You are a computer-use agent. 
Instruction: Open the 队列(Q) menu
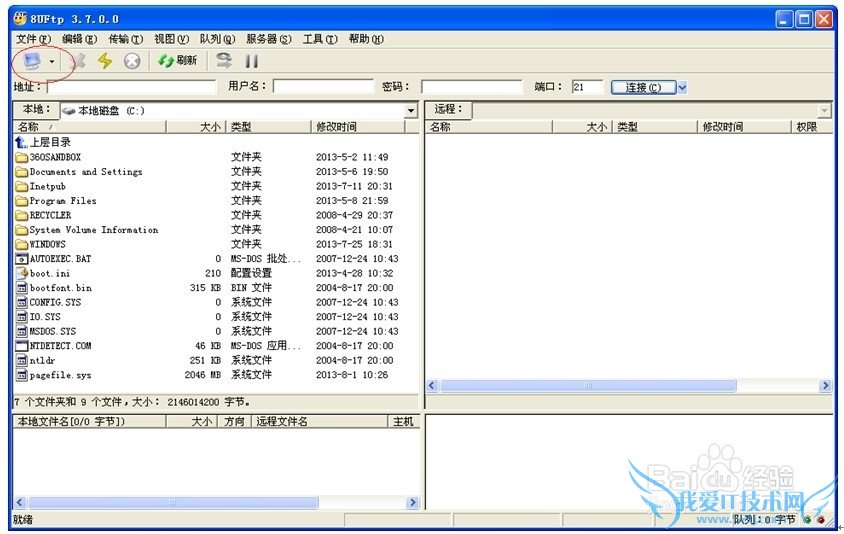click(217, 39)
